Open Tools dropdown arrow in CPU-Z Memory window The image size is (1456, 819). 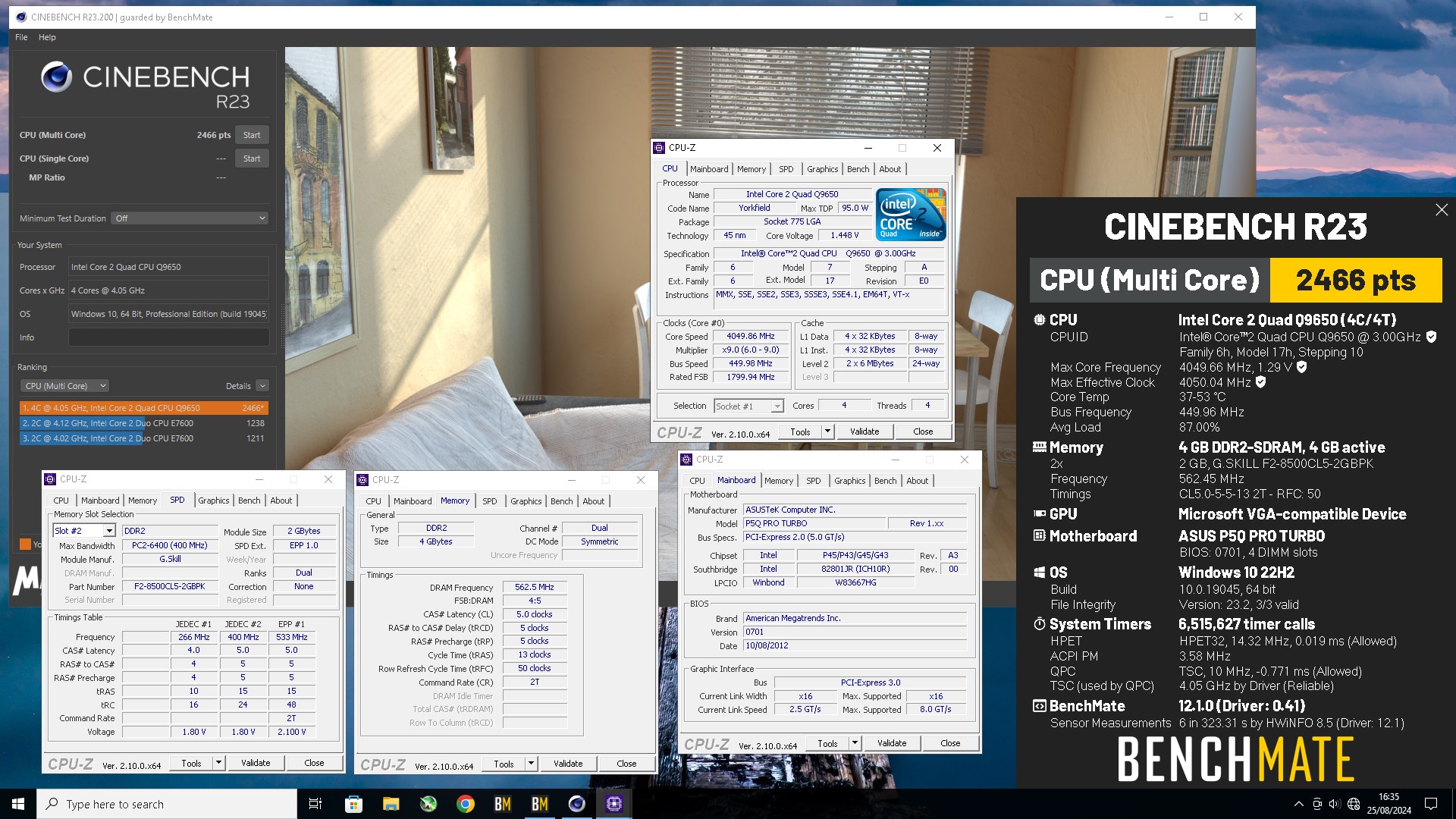[x=531, y=764]
